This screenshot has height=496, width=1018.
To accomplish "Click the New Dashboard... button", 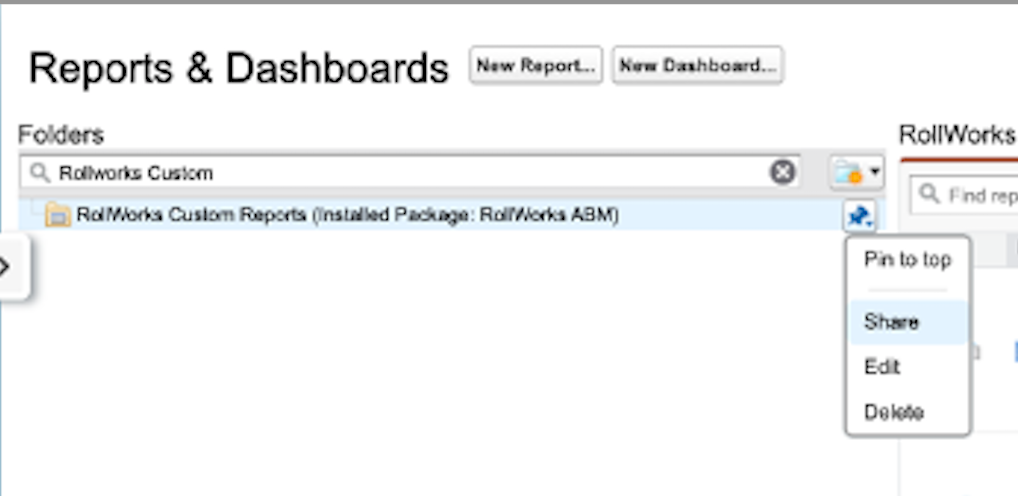I will 697,66.
